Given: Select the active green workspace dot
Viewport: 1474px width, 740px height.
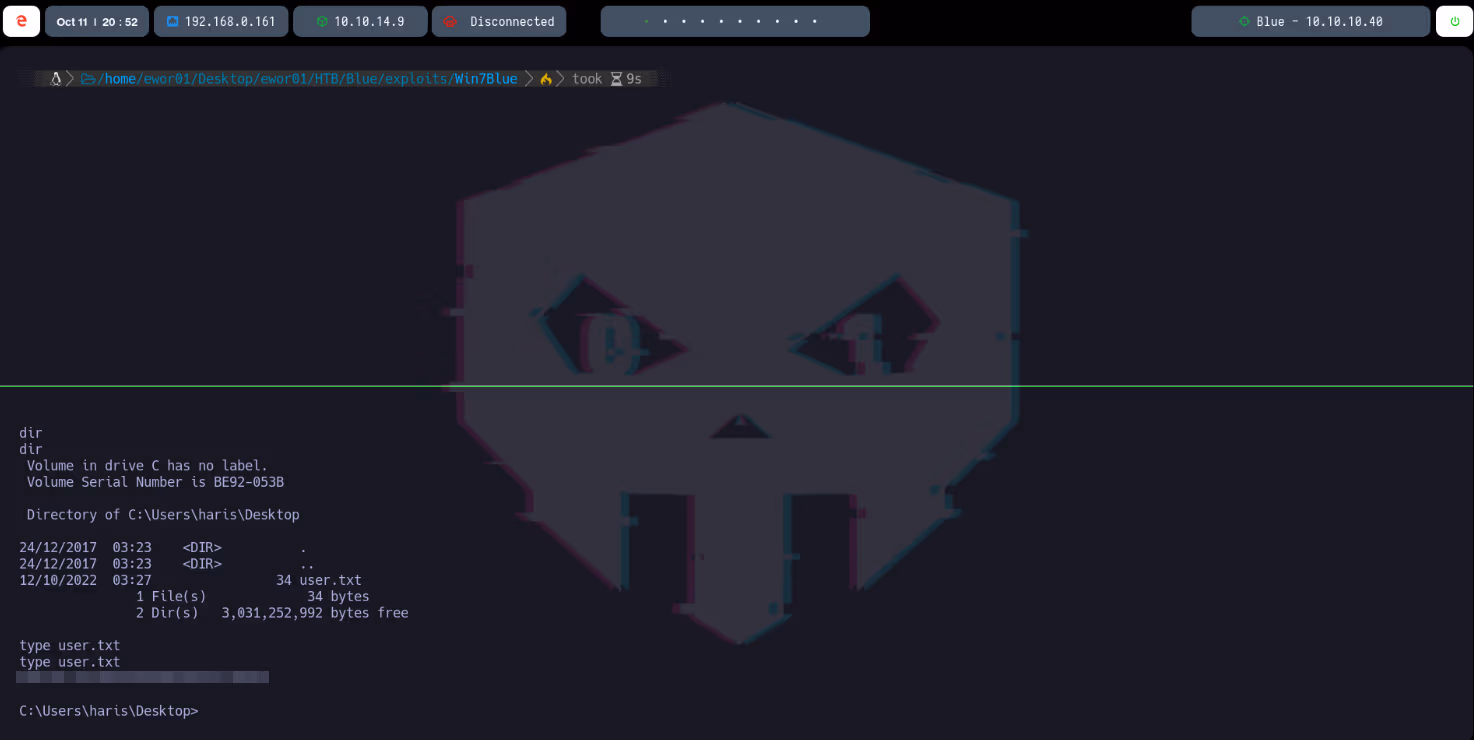Looking at the screenshot, I should click(646, 21).
